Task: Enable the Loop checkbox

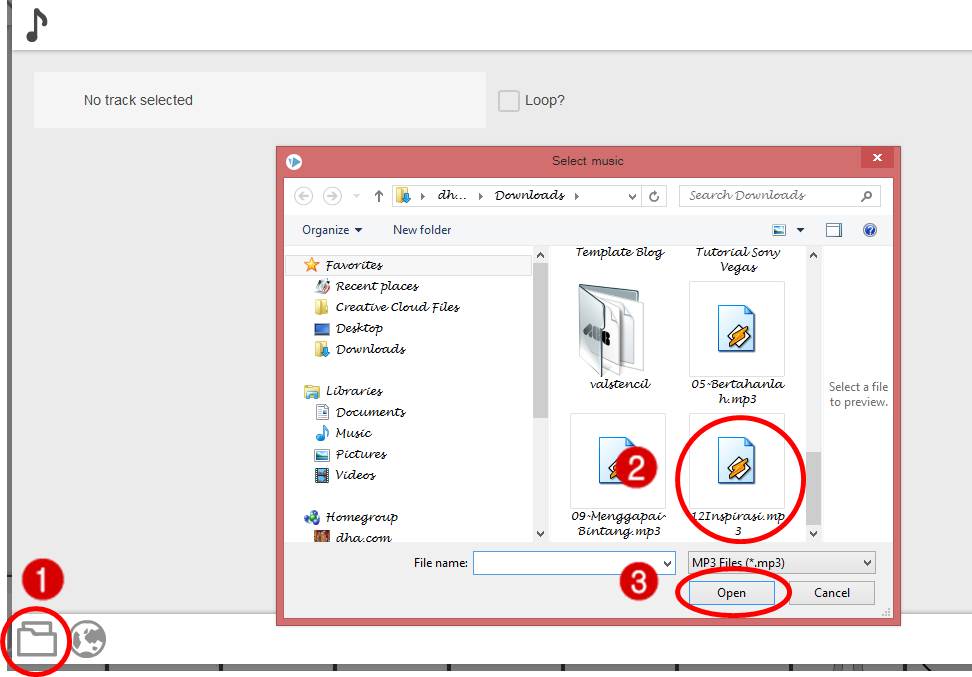Action: point(508,100)
